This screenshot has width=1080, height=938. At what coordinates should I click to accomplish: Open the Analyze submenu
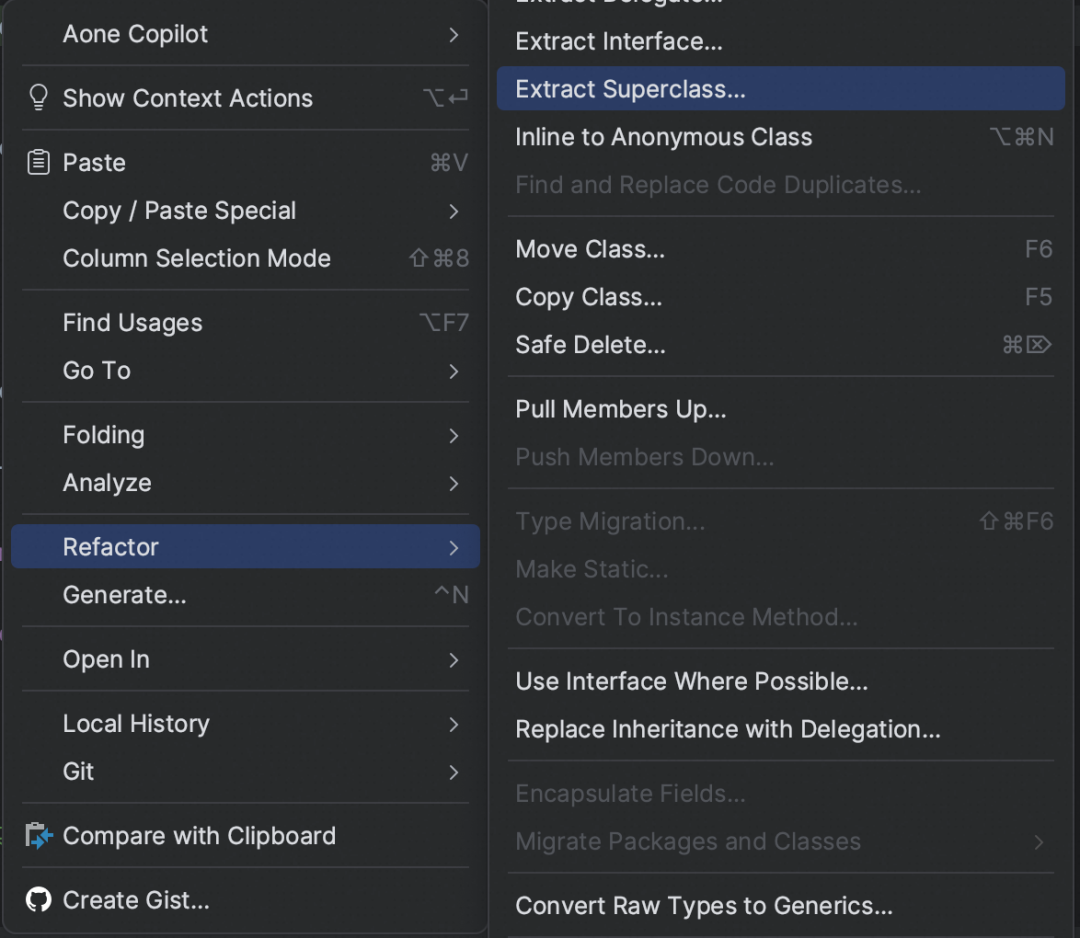coord(245,483)
